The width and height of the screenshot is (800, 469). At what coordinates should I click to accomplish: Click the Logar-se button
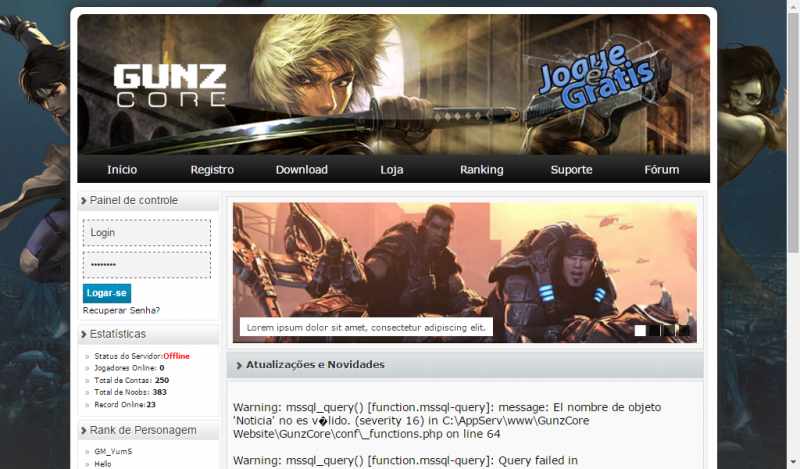[x=107, y=293]
